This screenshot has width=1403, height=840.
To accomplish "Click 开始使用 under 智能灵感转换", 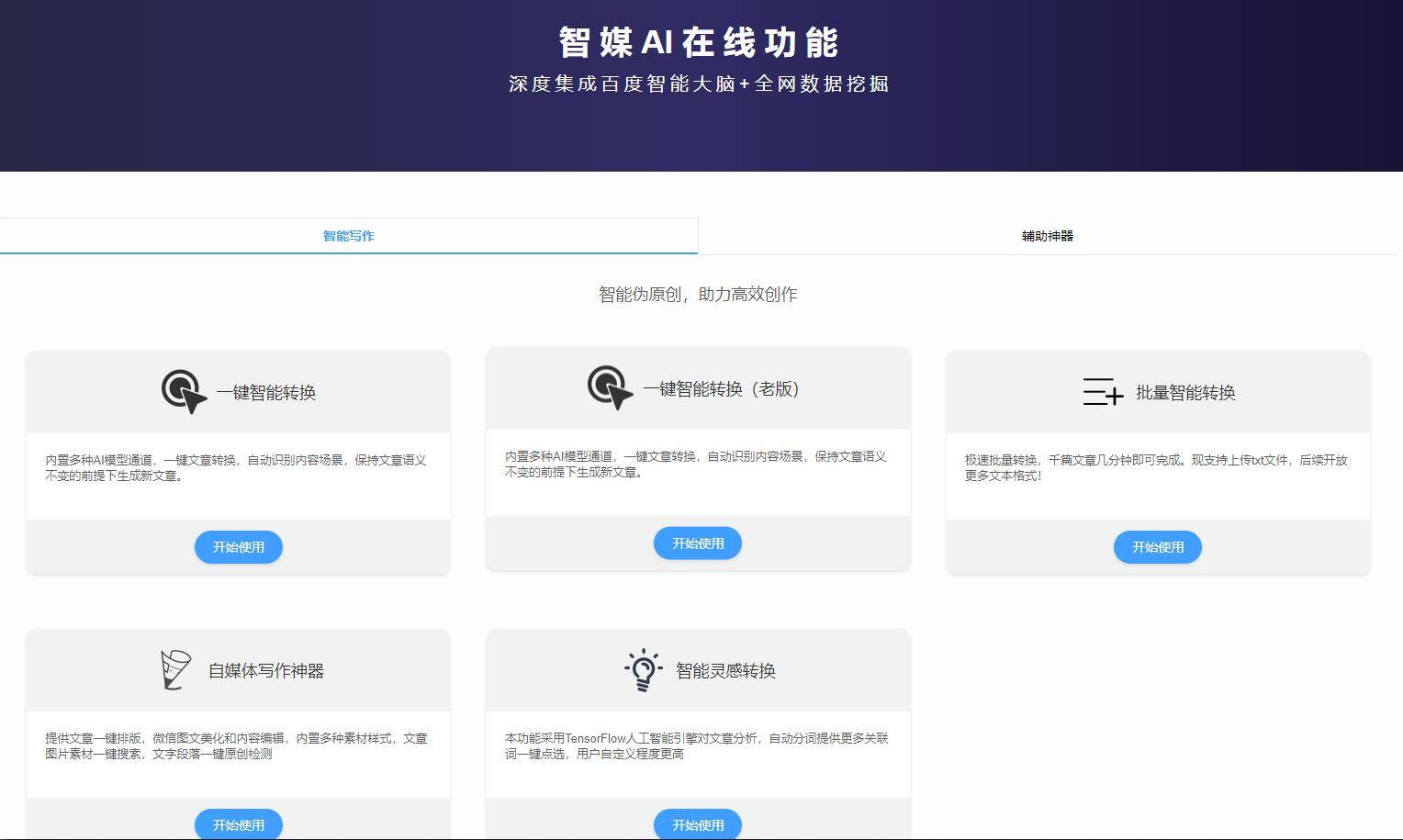I will coord(698,824).
